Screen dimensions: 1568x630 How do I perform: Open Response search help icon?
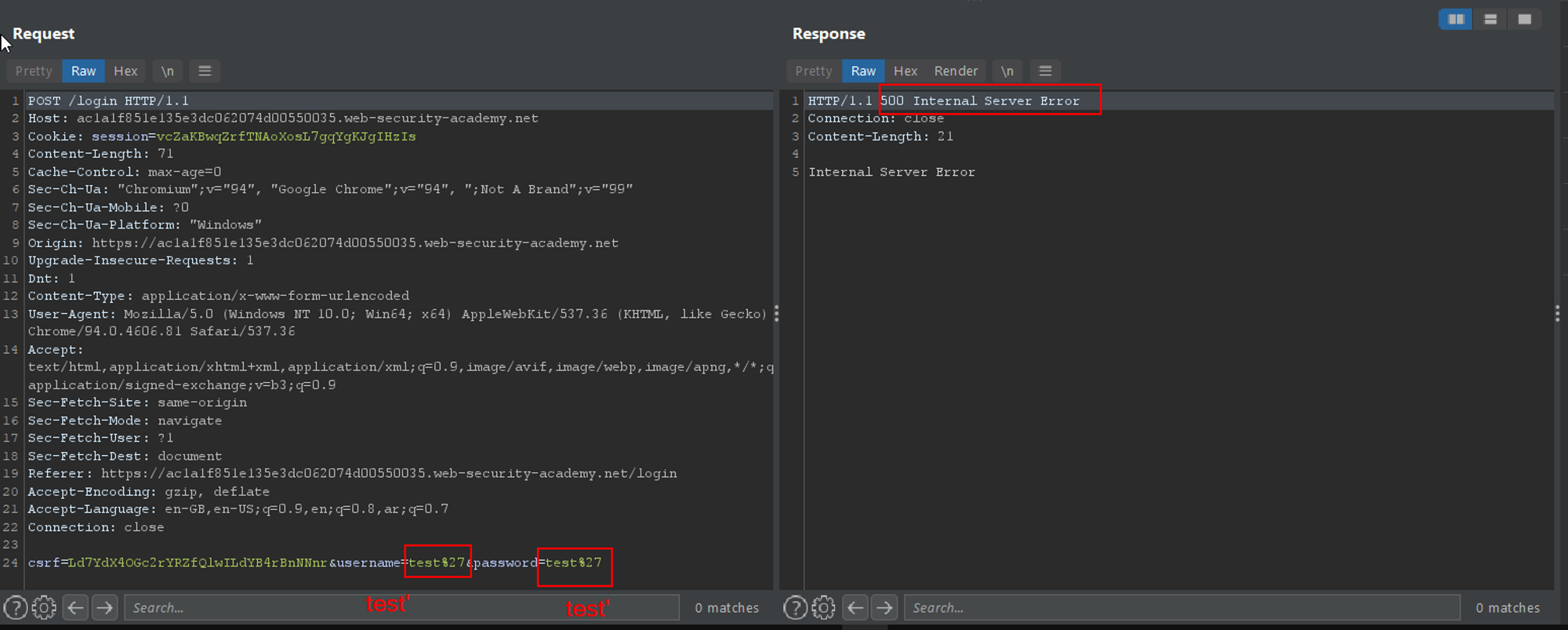coord(795,607)
